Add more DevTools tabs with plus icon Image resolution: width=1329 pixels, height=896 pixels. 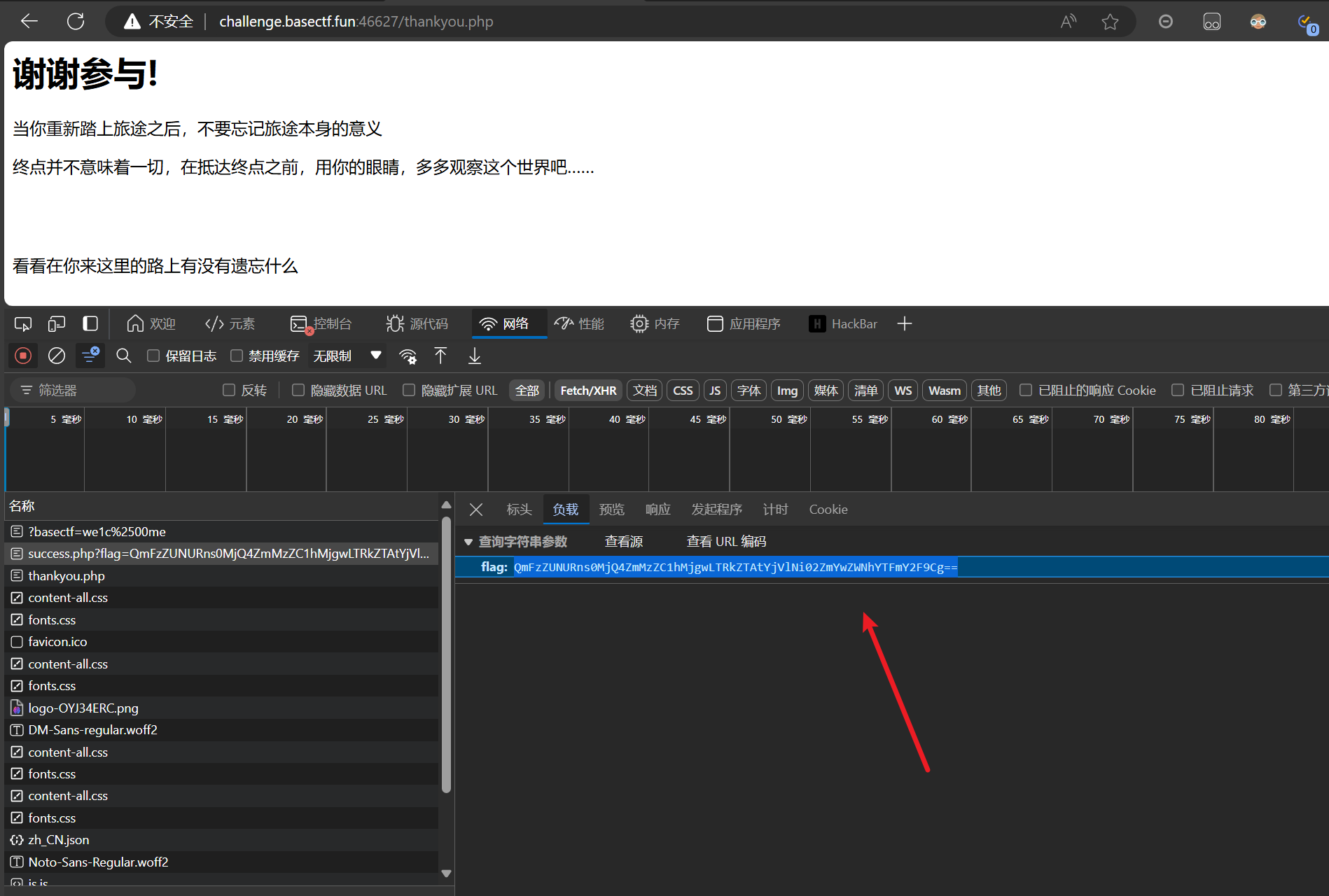[x=905, y=324]
